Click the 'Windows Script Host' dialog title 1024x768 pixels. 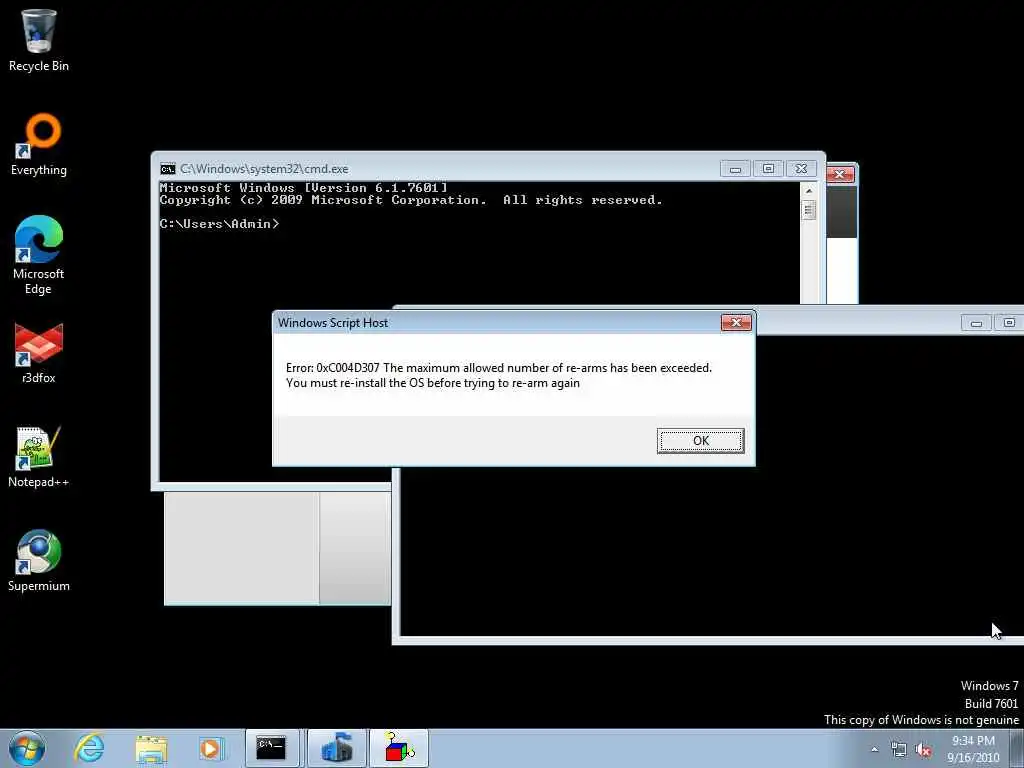click(333, 323)
